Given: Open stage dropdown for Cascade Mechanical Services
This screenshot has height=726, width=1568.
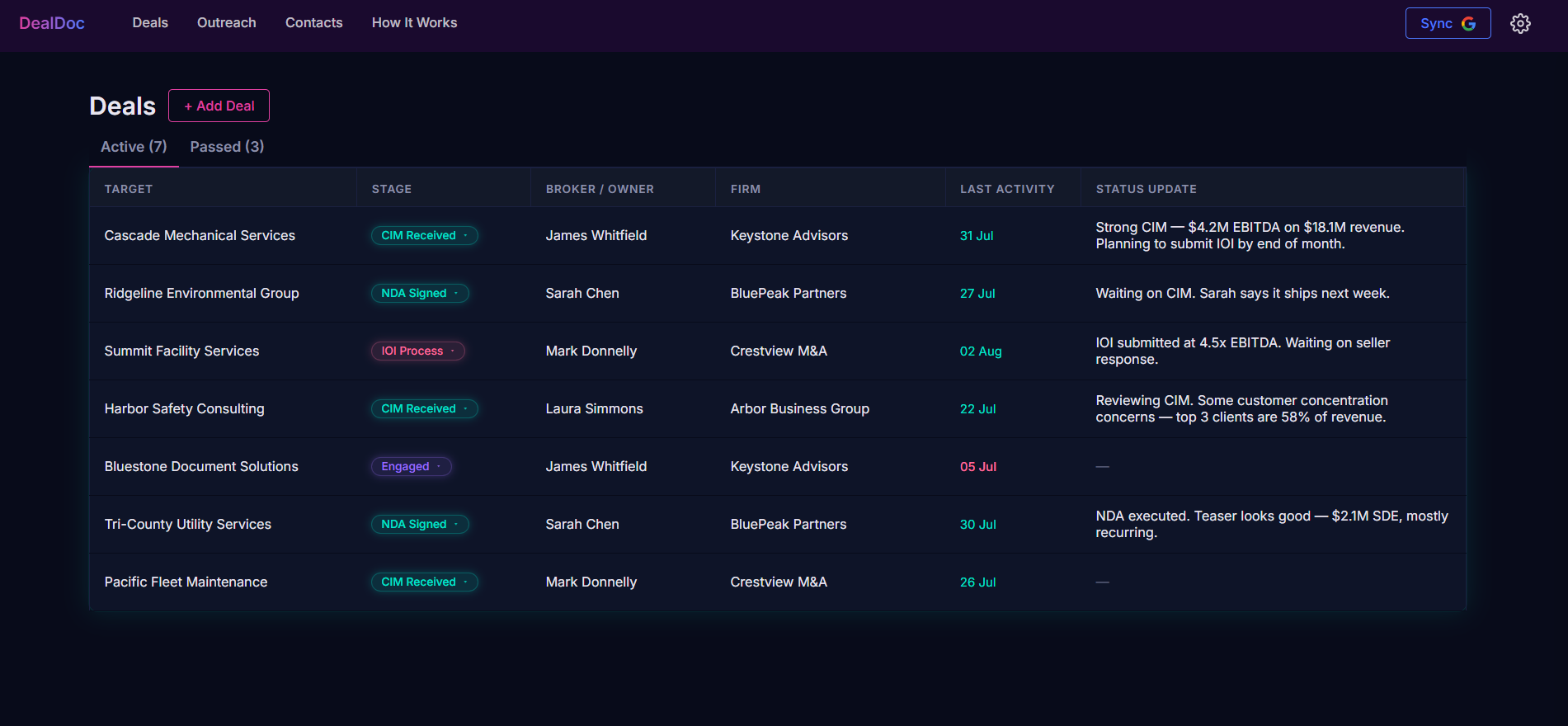Looking at the screenshot, I should coord(424,235).
